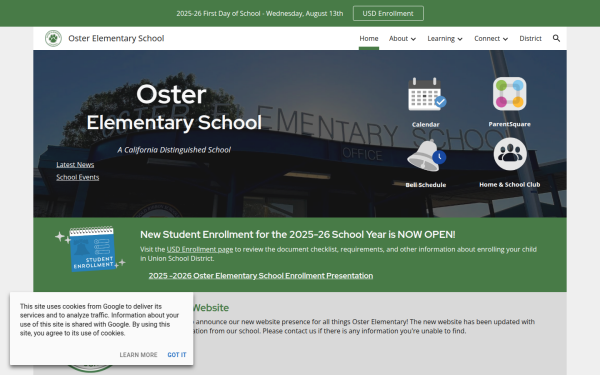This screenshot has width=600, height=375.
Task: Select the Connect menu label
Action: tap(487, 38)
